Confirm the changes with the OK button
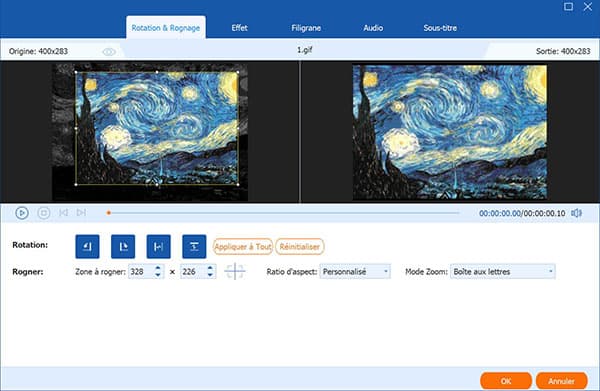 pos(506,381)
